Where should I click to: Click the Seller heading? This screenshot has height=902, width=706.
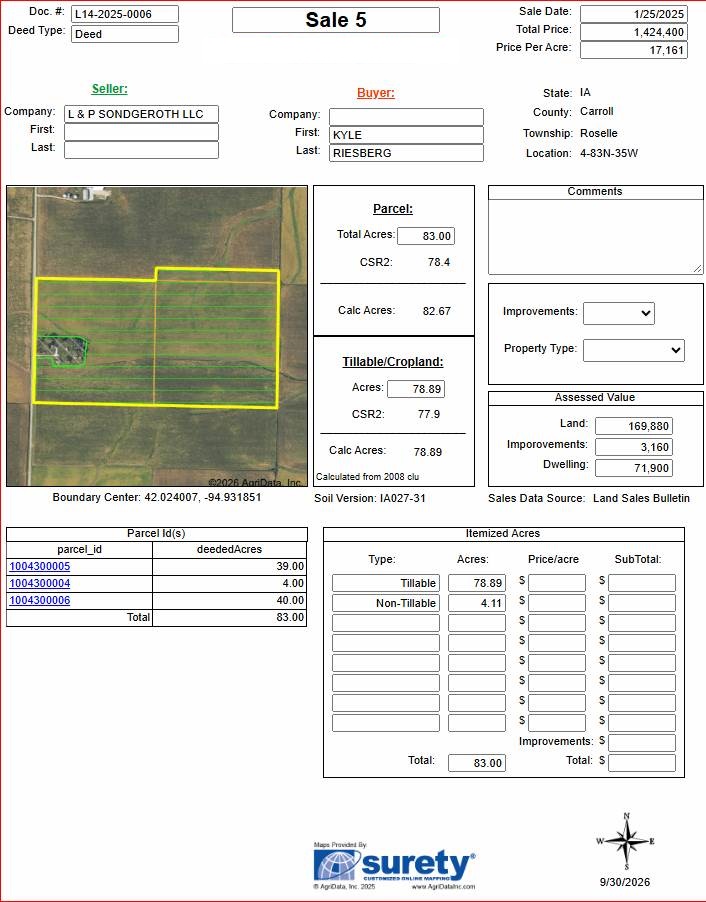click(x=110, y=89)
